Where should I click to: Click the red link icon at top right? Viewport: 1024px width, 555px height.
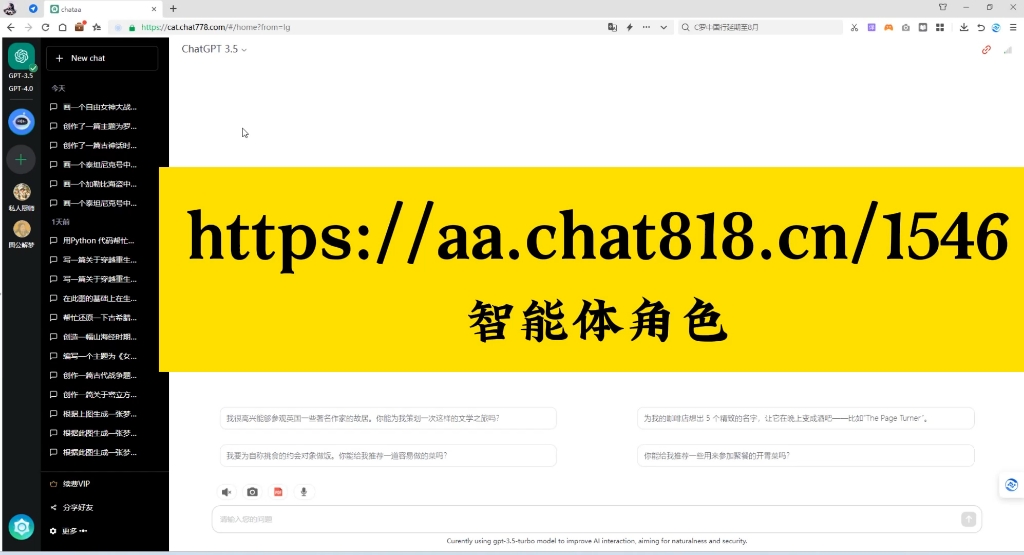[x=986, y=50]
